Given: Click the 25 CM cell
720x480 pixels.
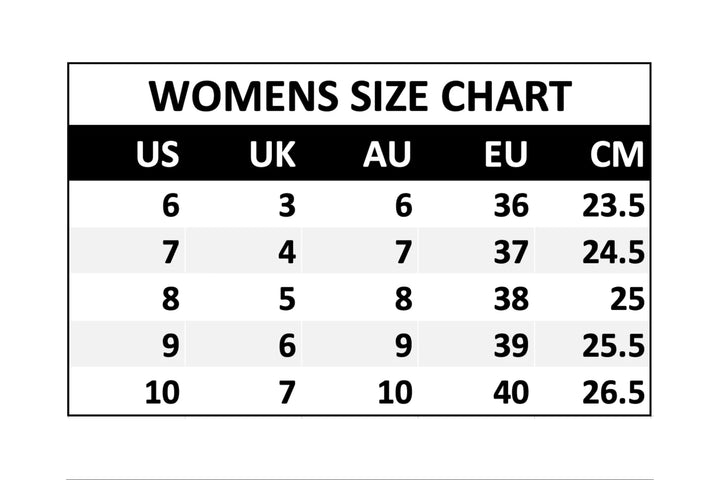Looking at the screenshot, I should pos(625,299).
